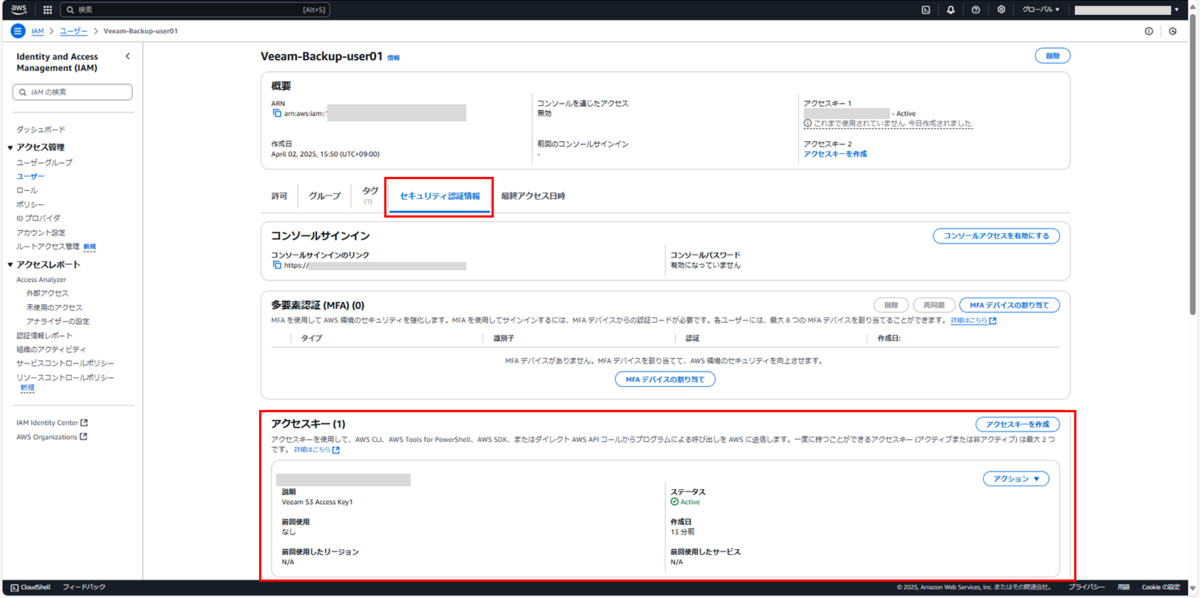The width and height of the screenshot is (1200, 598).
Task: Open サービスコントロールポリシー in sidebar
Action: click(x=65, y=363)
